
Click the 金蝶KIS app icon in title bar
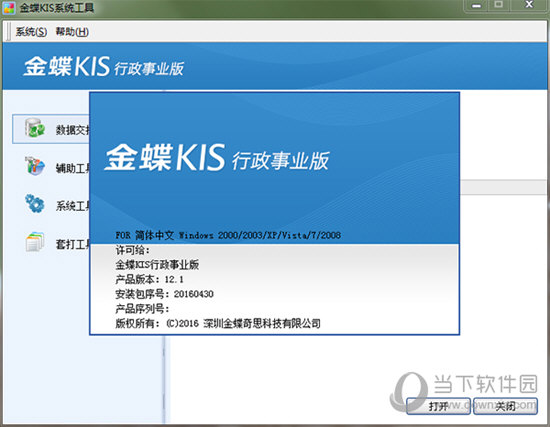pyautogui.click(x=9, y=8)
